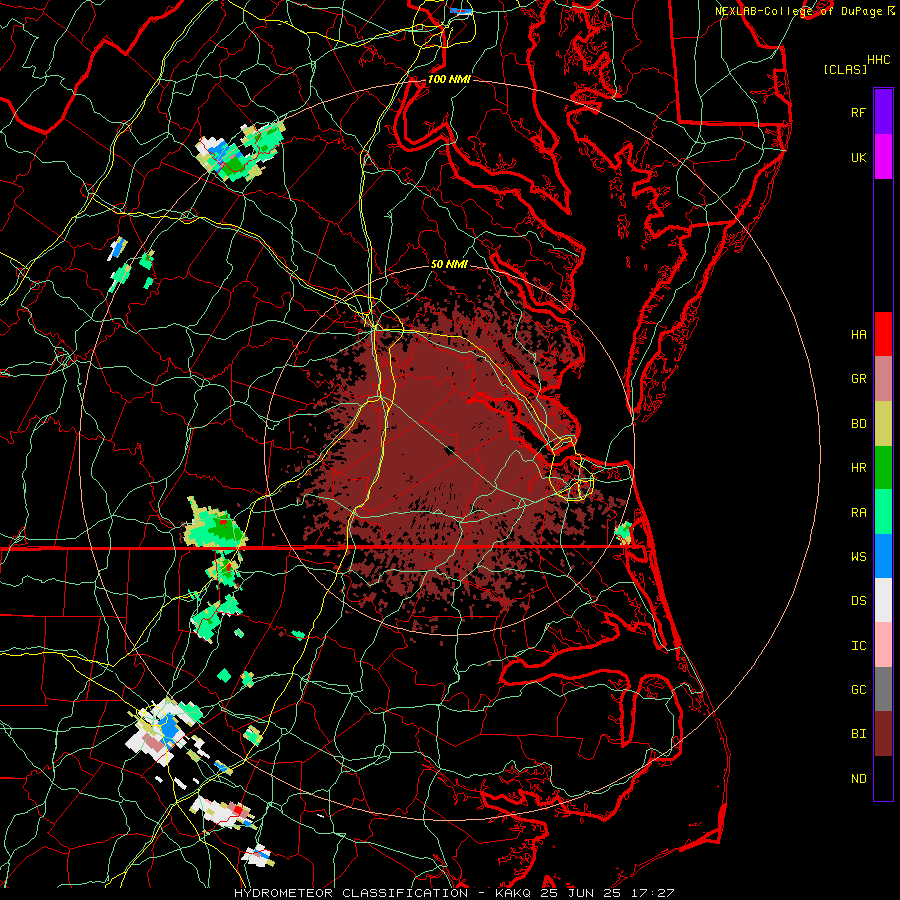Click the 'IC' legend label
The image size is (900, 900).
point(858,646)
